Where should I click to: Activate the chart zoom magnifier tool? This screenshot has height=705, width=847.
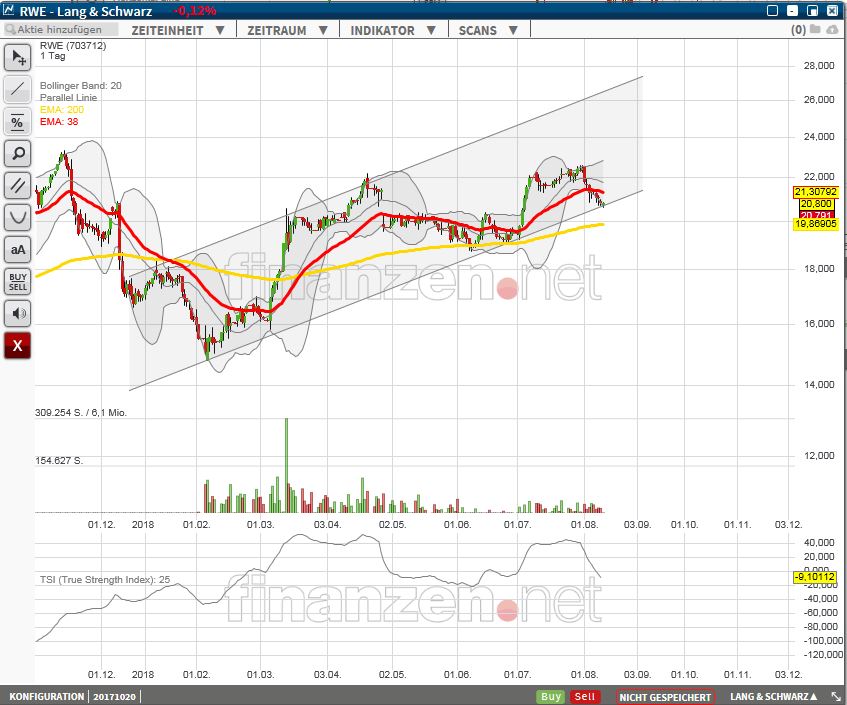[x=17, y=154]
